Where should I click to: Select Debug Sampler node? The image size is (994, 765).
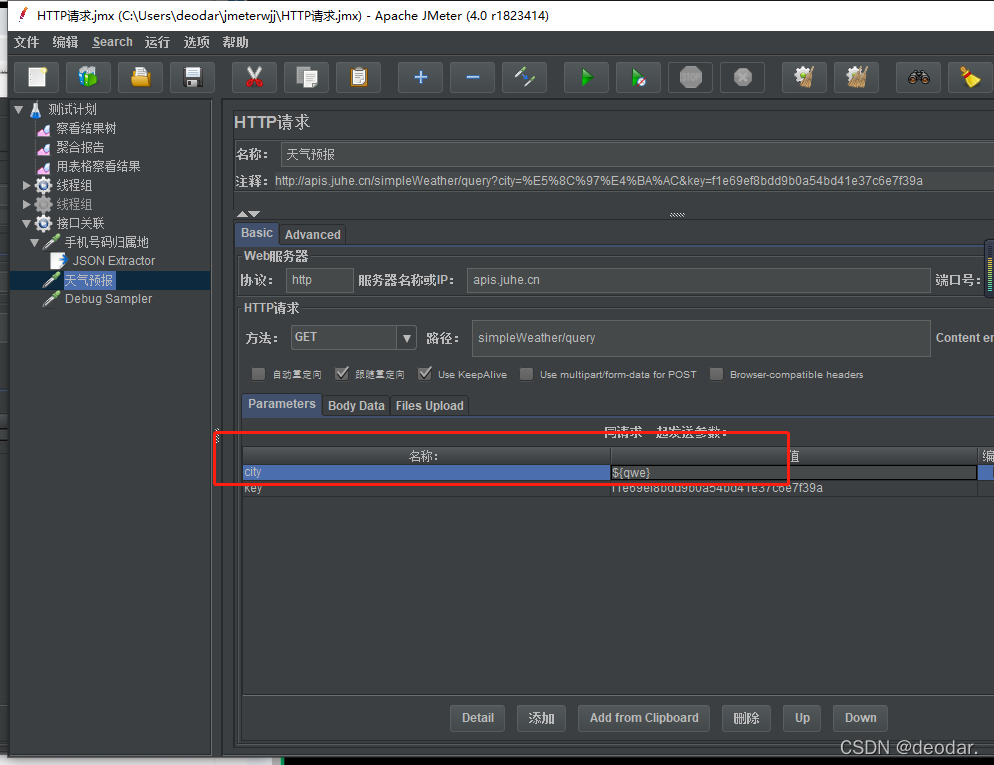tap(108, 299)
